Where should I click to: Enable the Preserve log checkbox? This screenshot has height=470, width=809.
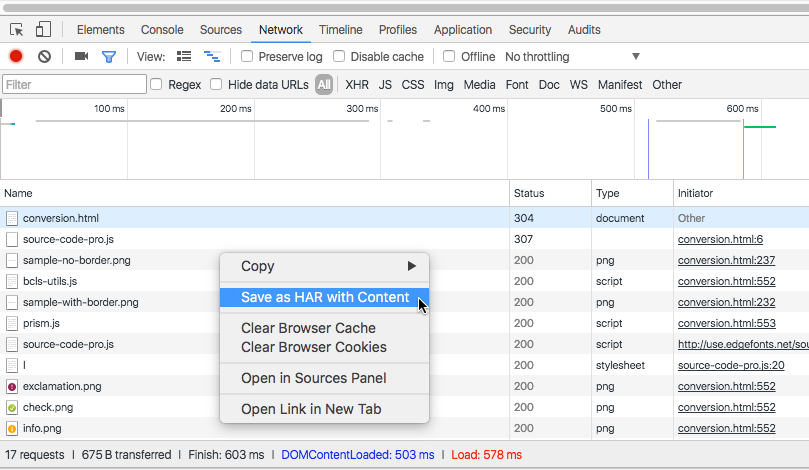[x=247, y=57]
